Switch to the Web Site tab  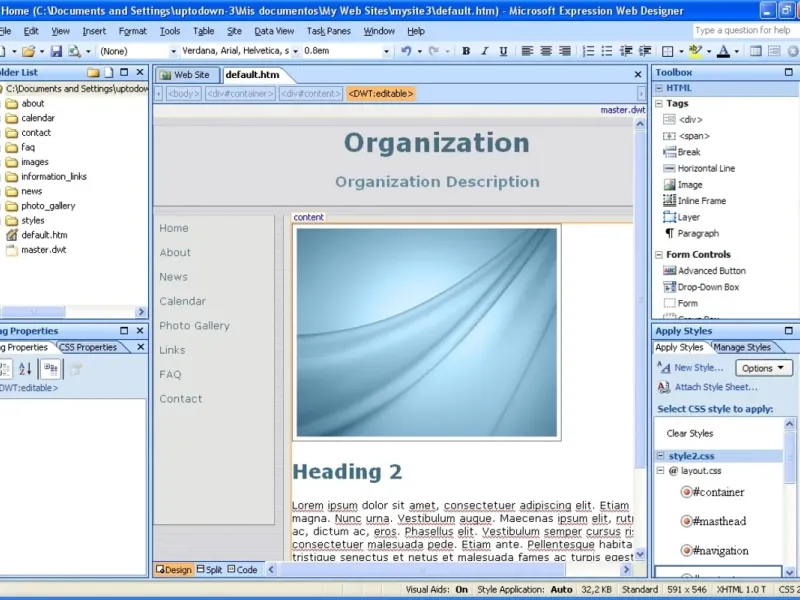coord(187,75)
